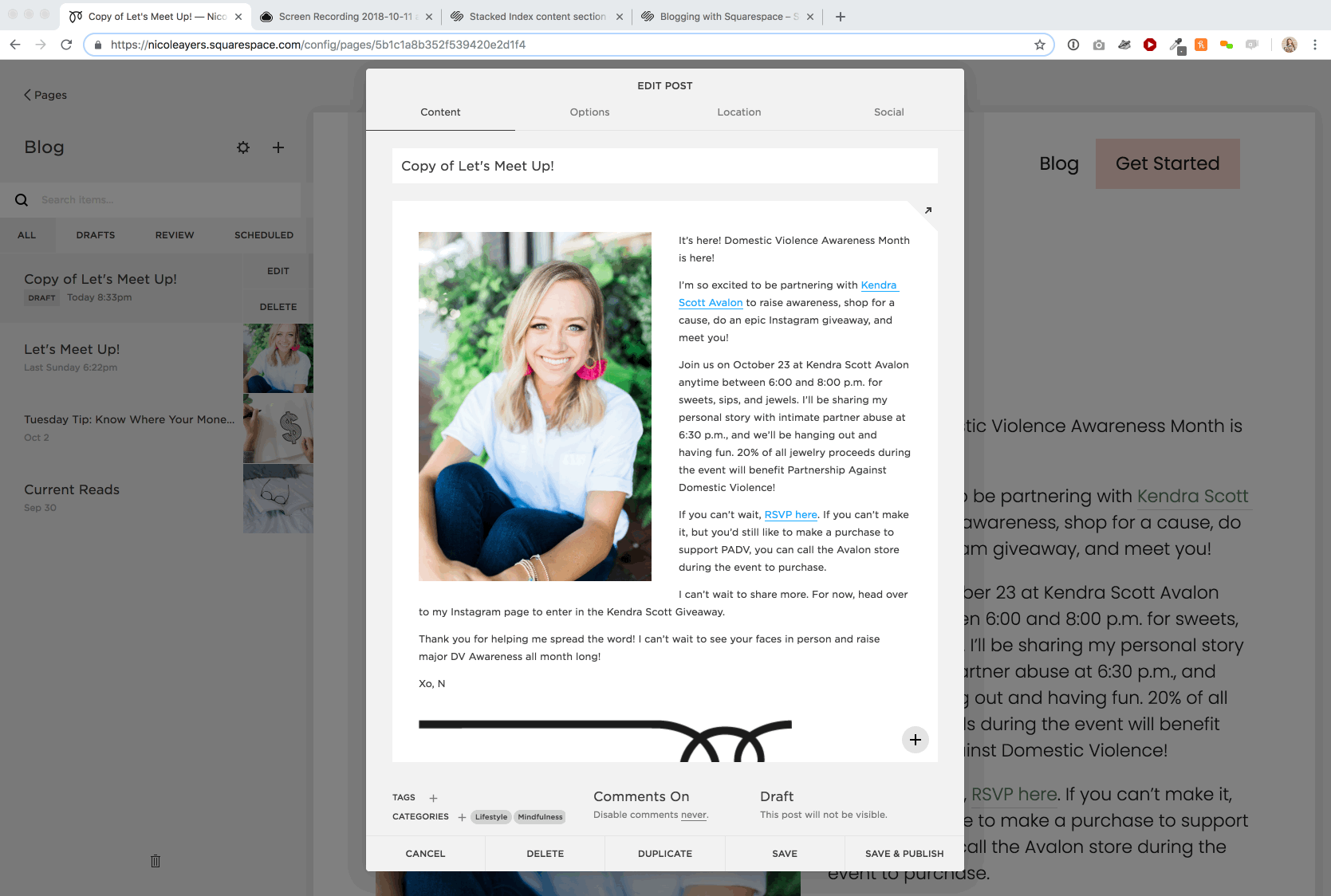Click the orange extension icon in the toolbar
The image size is (1331, 896).
[1201, 45]
